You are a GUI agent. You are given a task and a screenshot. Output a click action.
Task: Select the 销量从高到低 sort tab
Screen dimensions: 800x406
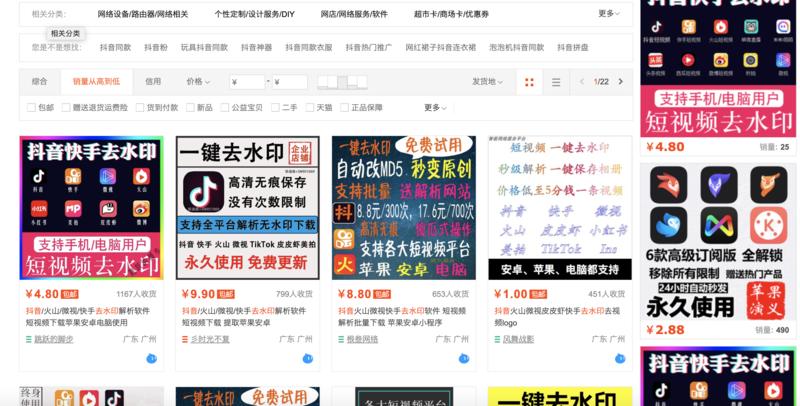[x=96, y=82]
